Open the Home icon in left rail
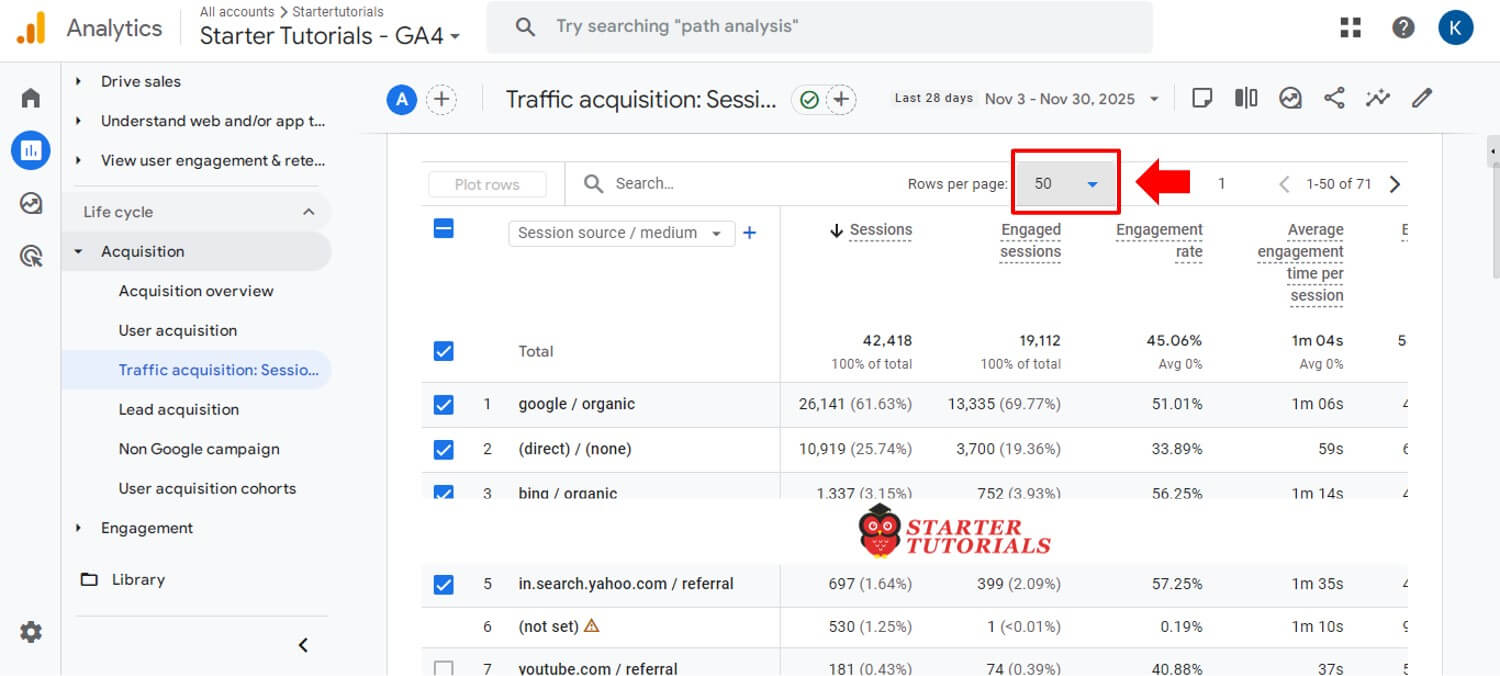 [x=31, y=98]
